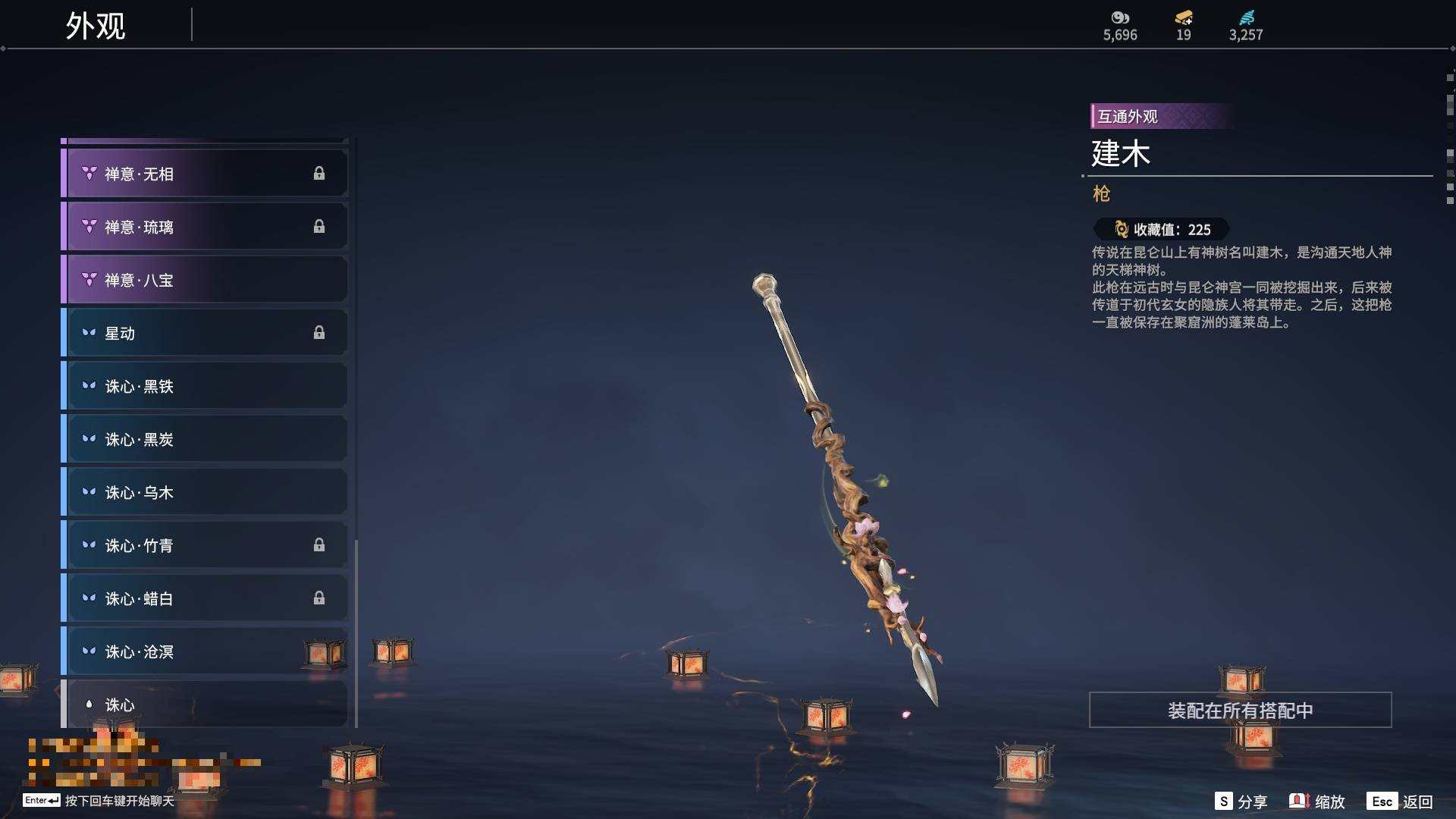Click the 缩放 zoom control
Viewport: 1456px width, 819px height.
[x=1317, y=802]
